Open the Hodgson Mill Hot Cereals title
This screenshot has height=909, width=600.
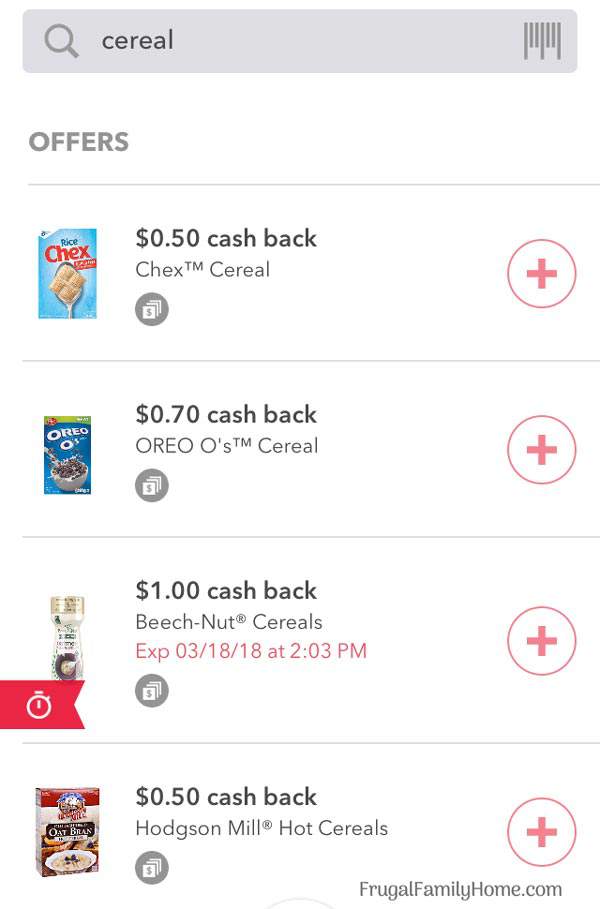(x=261, y=828)
